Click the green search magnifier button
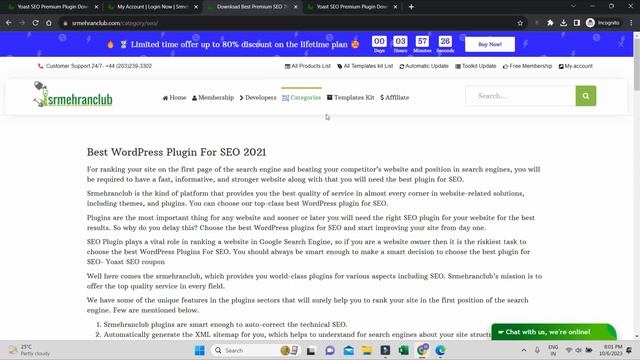 [586, 96]
